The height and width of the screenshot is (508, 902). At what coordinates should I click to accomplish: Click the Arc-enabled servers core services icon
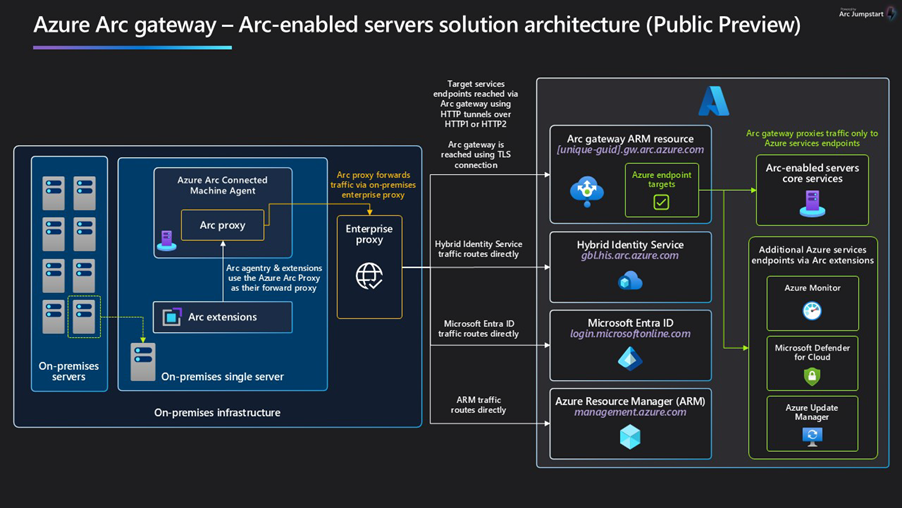[x=812, y=204]
